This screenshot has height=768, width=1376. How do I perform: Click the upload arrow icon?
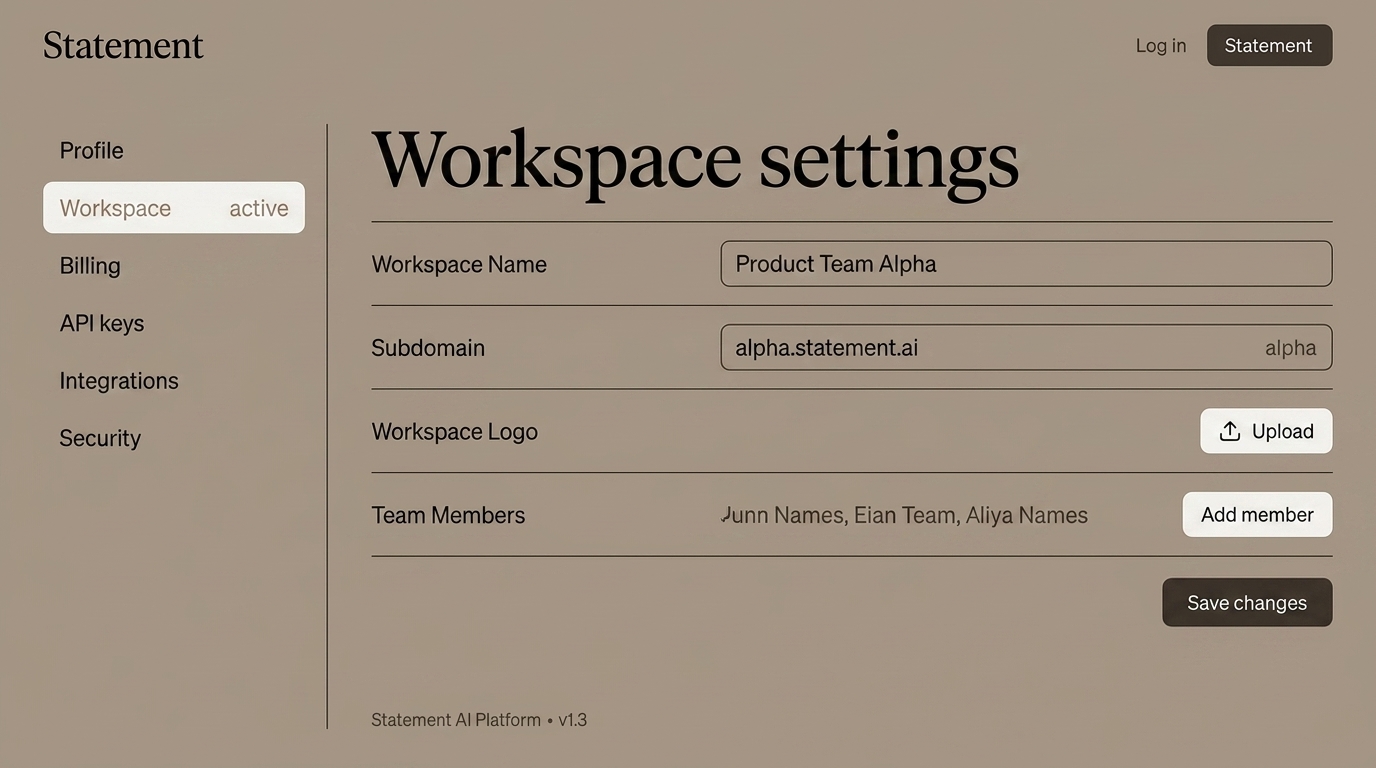point(1230,431)
